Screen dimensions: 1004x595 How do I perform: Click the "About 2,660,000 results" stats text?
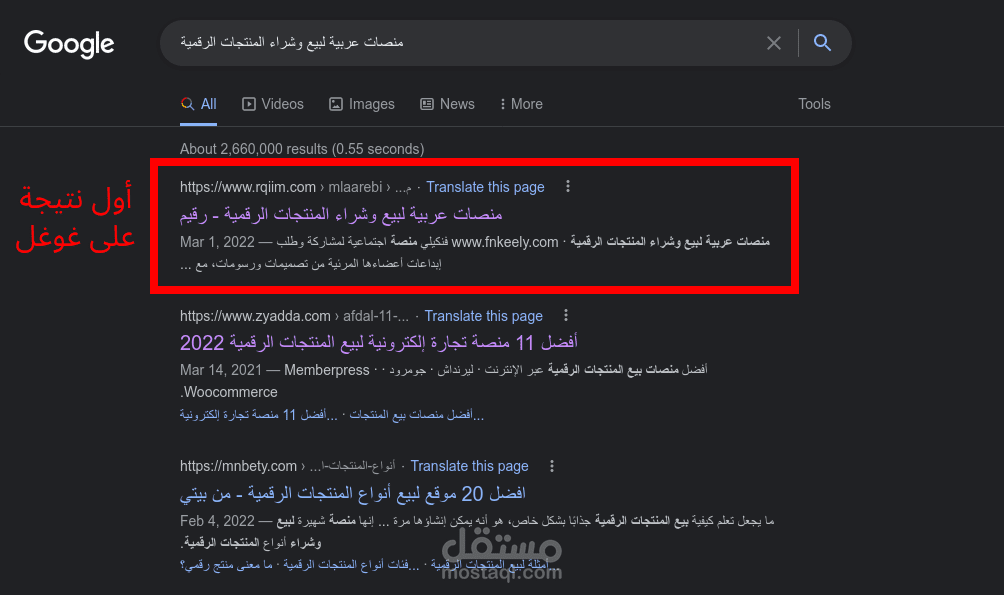pos(302,149)
